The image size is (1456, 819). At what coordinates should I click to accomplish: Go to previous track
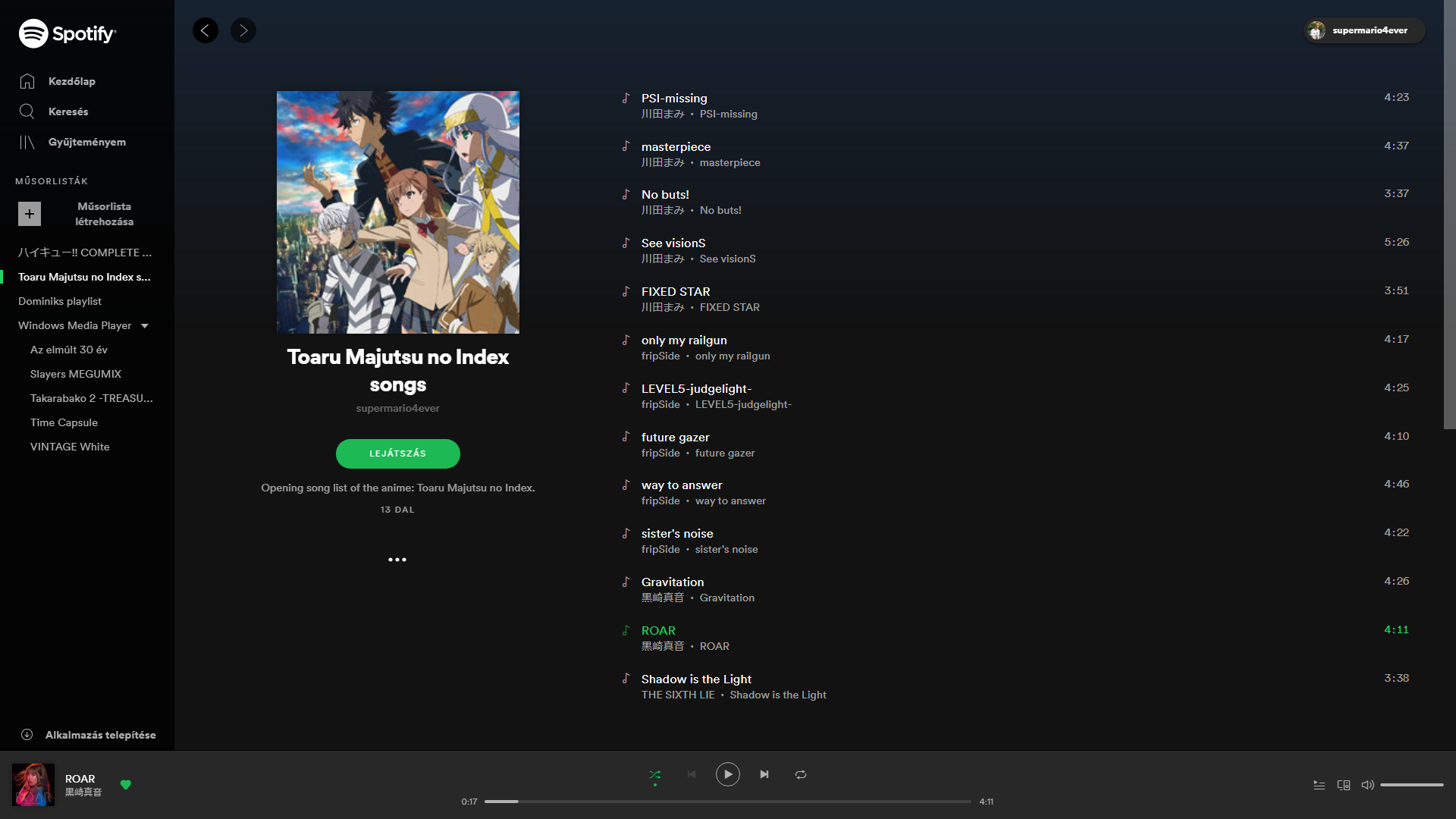coord(692,774)
